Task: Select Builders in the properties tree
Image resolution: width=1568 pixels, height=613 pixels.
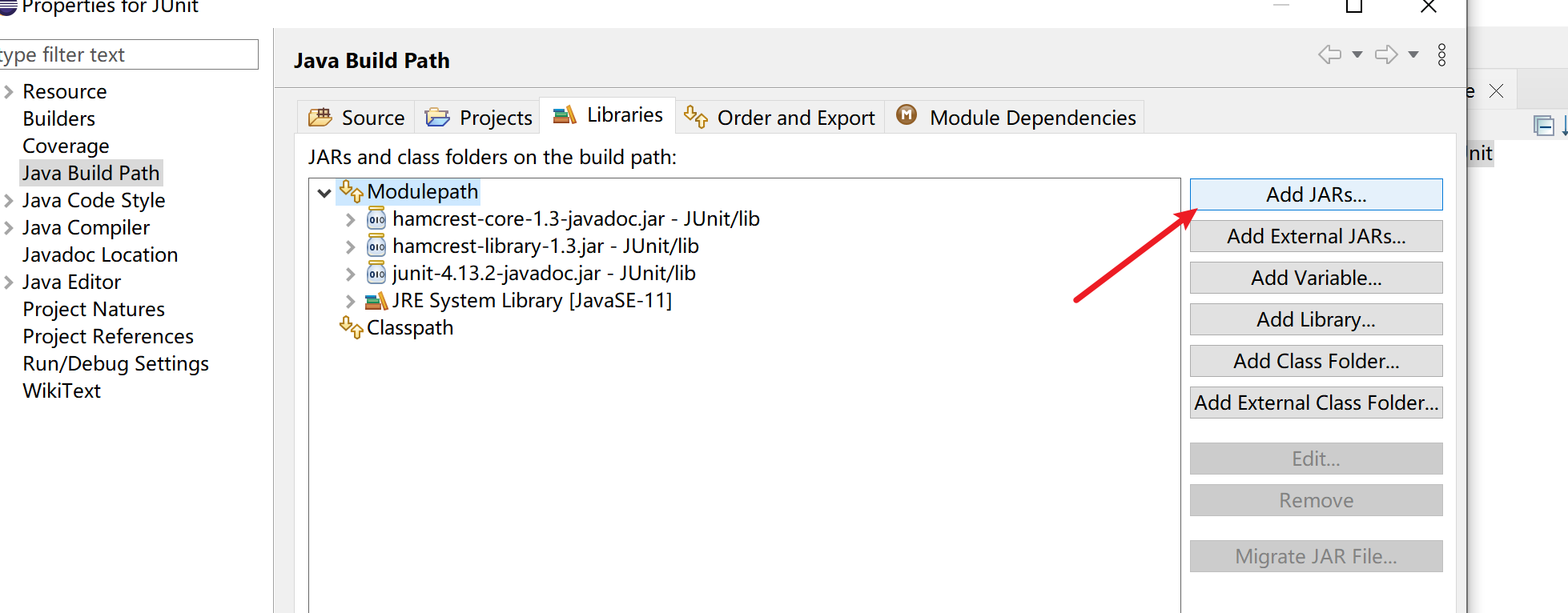Action: pyautogui.click(x=59, y=118)
